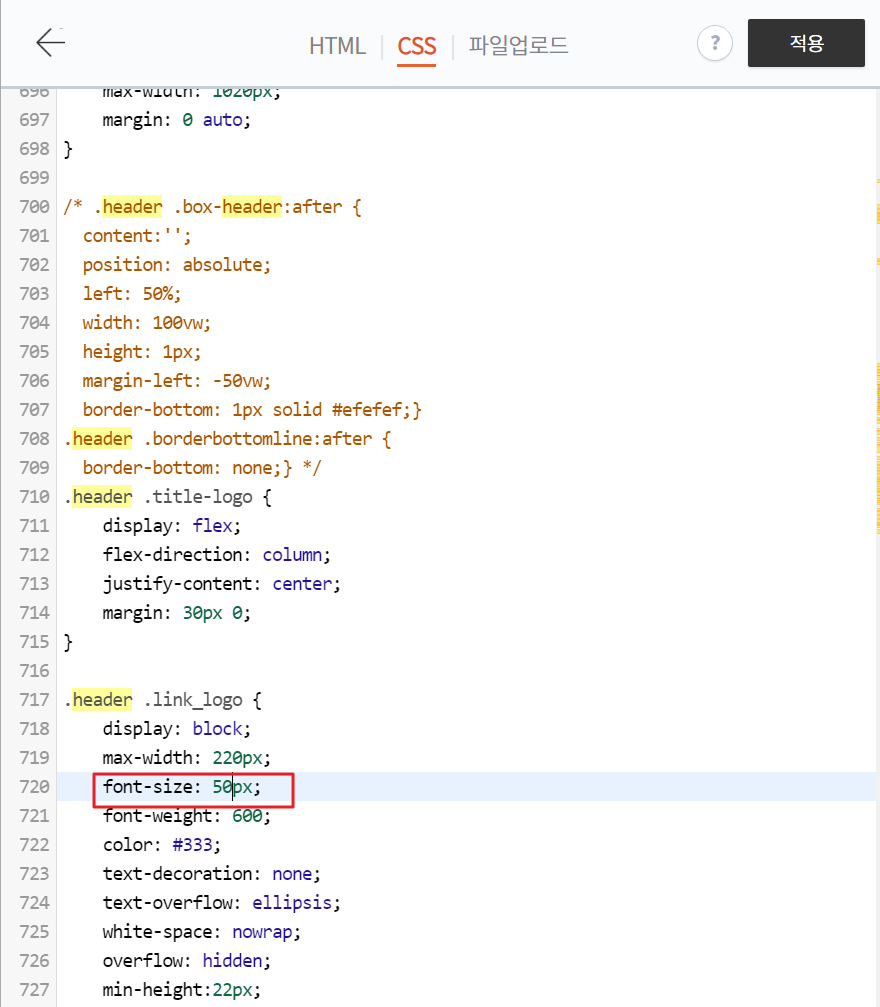The image size is (880, 1007).
Task: Click the line 'display: block;'
Action: (x=177, y=729)
